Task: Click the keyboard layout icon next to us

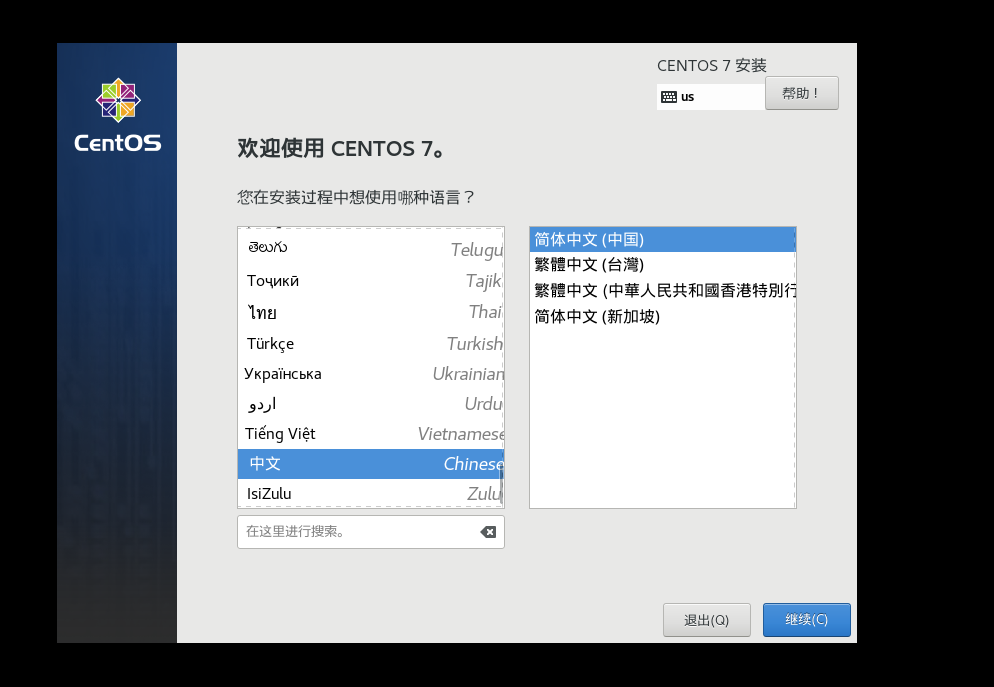Action: click(x=668, y=97)
